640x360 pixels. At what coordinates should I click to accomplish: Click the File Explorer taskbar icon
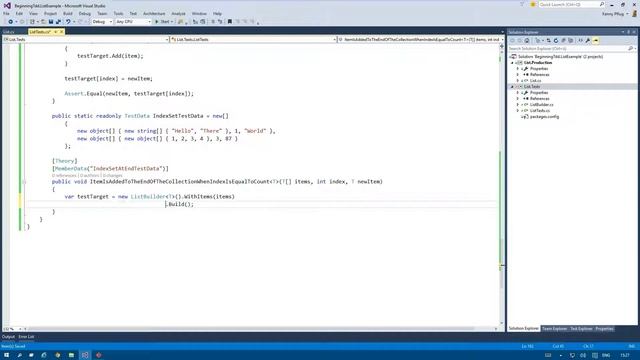point(71,355)
